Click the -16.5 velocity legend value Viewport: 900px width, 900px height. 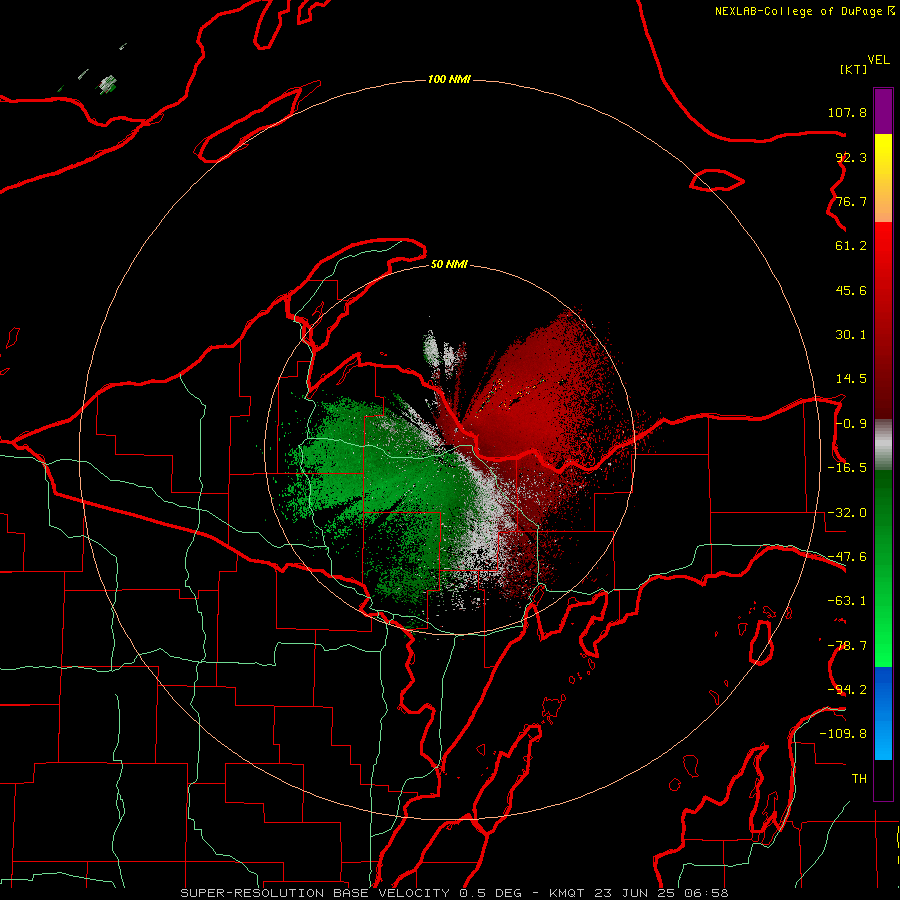point(847,468)
